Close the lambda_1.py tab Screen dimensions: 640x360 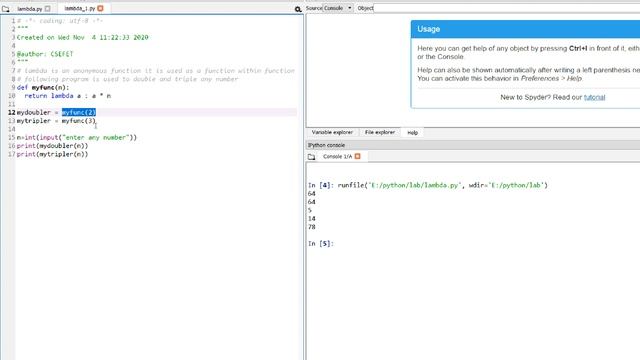[x=100, y=8]
